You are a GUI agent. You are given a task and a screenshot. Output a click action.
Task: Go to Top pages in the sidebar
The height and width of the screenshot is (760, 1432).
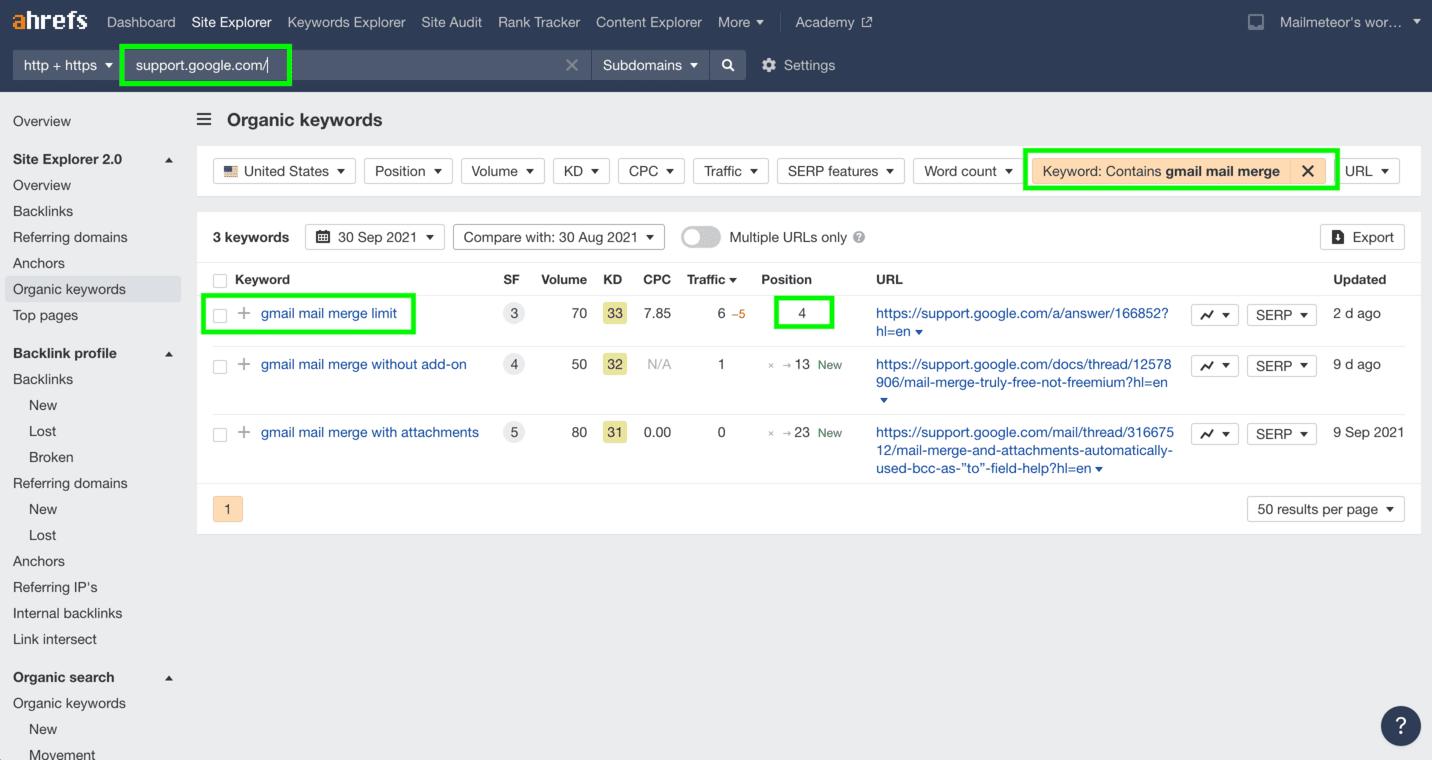[45, 315]
